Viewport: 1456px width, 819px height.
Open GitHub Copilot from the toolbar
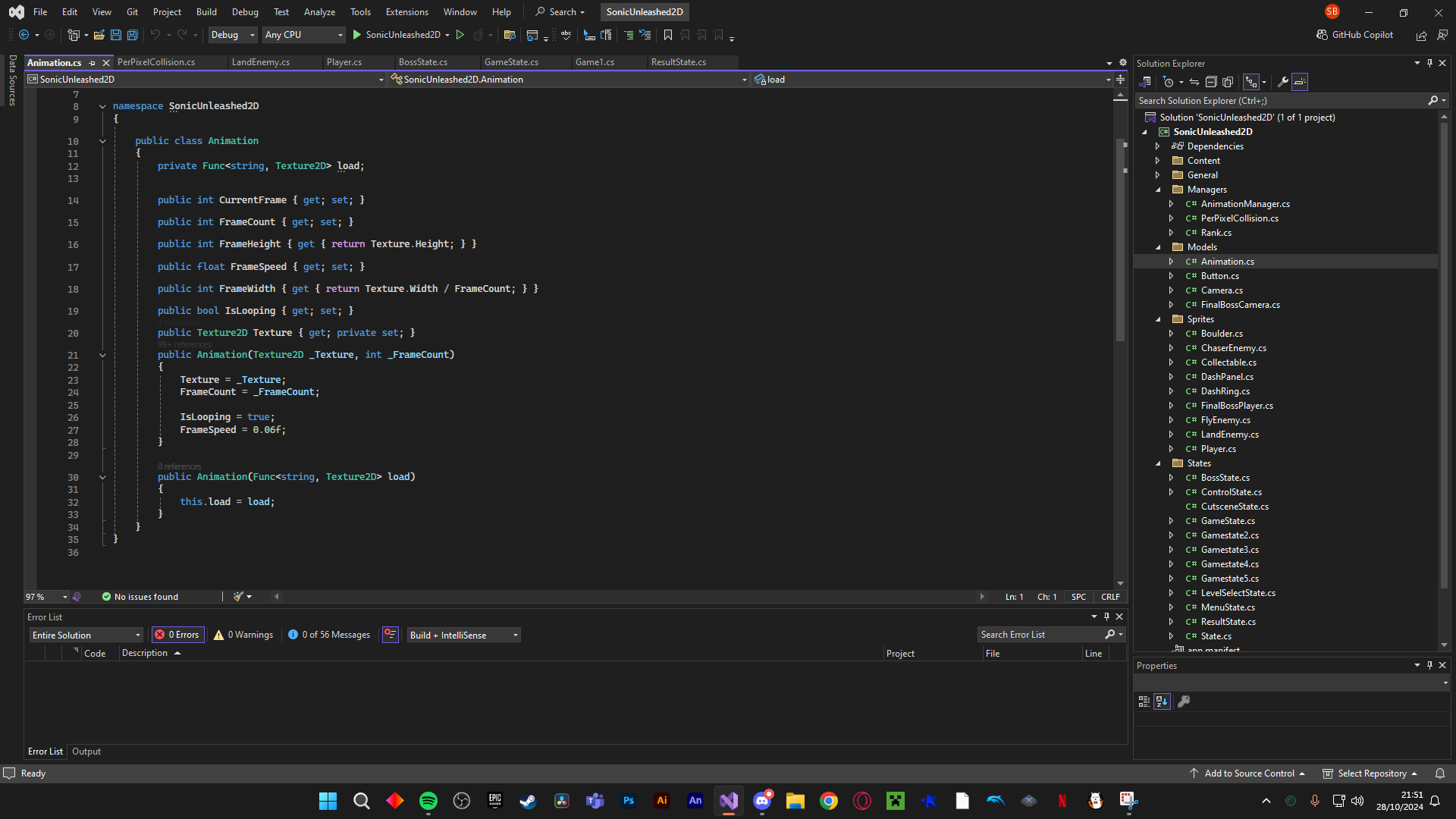[1355, 35]
